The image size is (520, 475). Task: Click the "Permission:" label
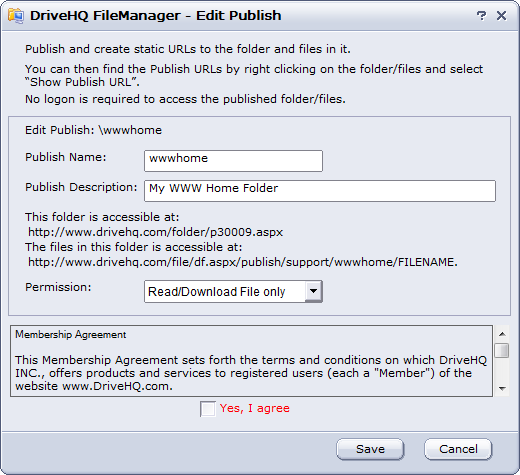click(x=58, y=287)
